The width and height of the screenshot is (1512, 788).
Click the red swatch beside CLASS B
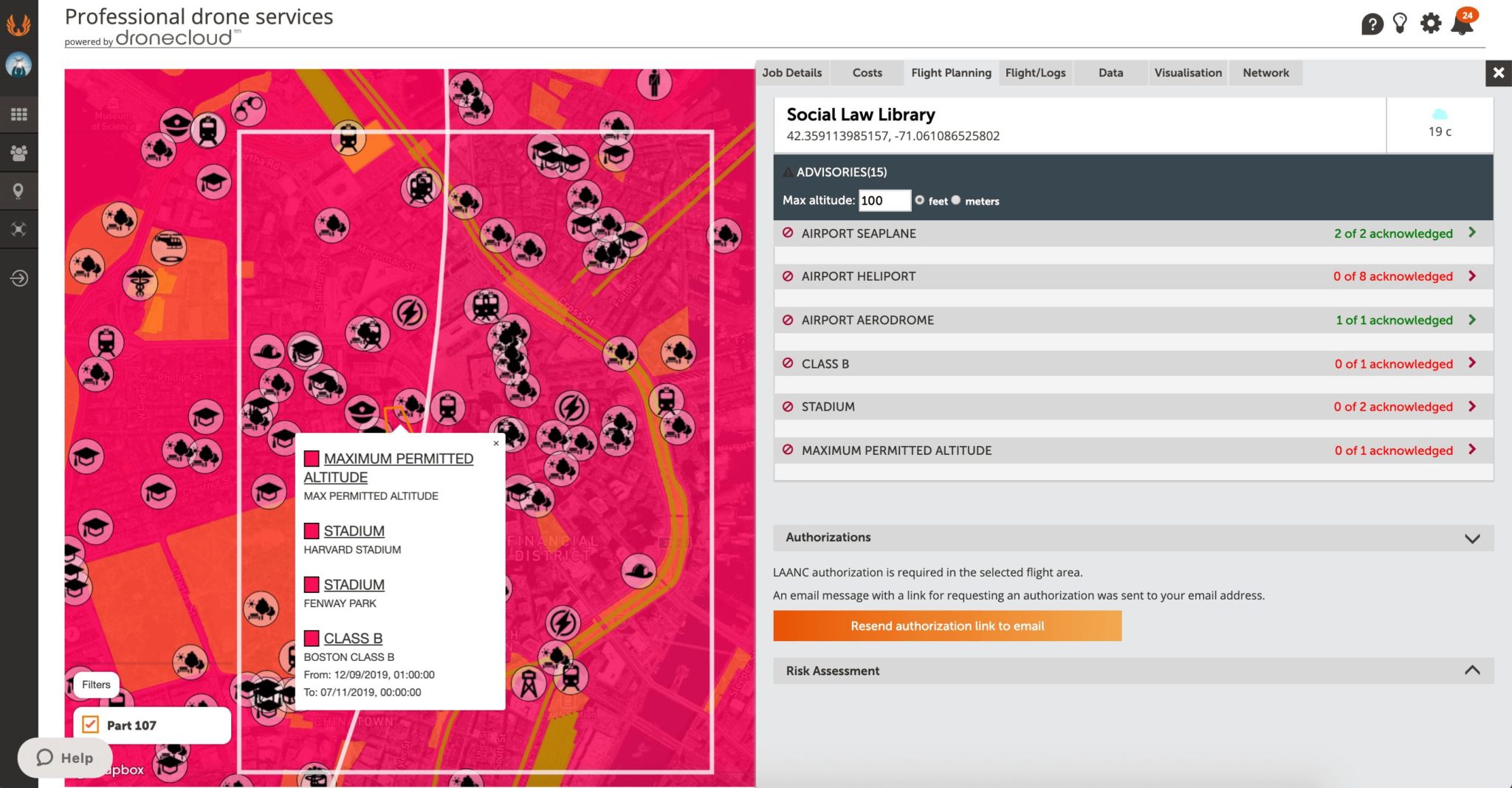tap(312, 638)
